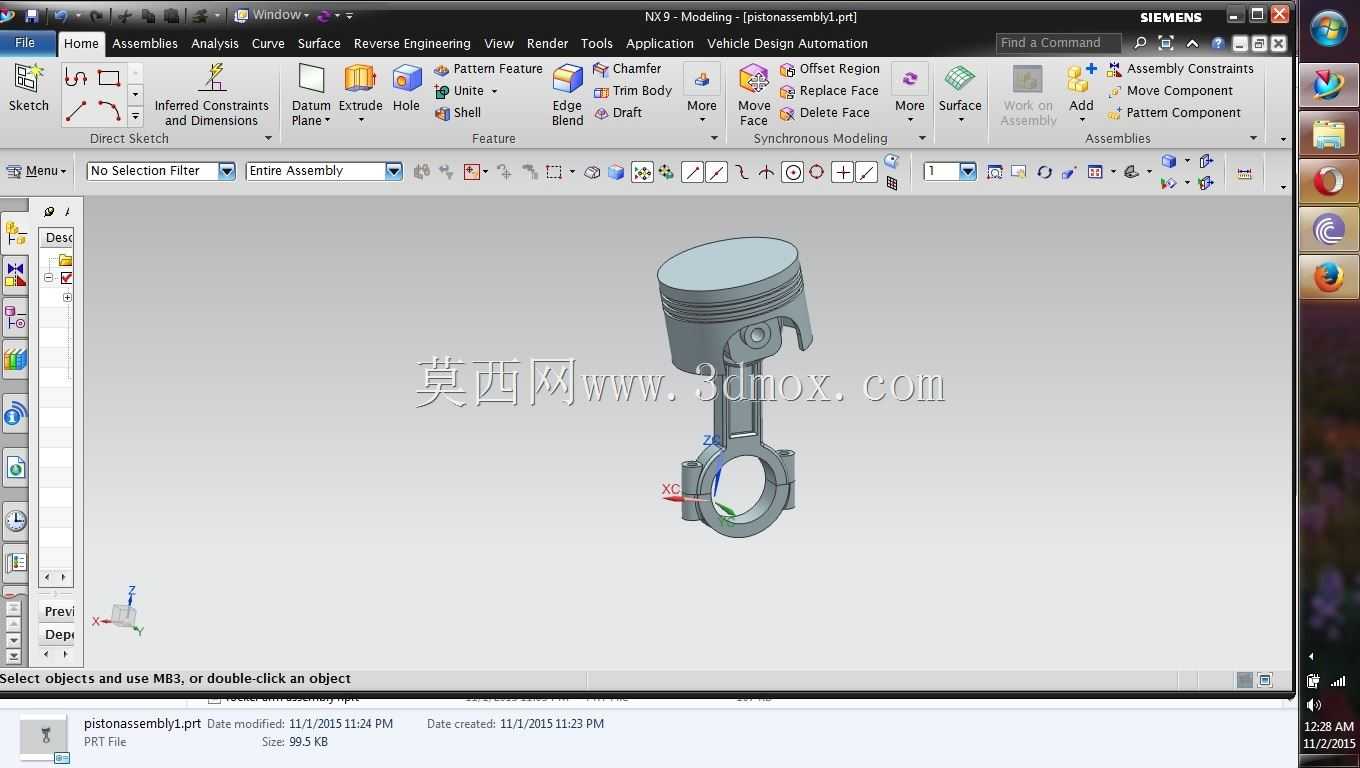Click the Description column header in navigator

coord(56,238)
